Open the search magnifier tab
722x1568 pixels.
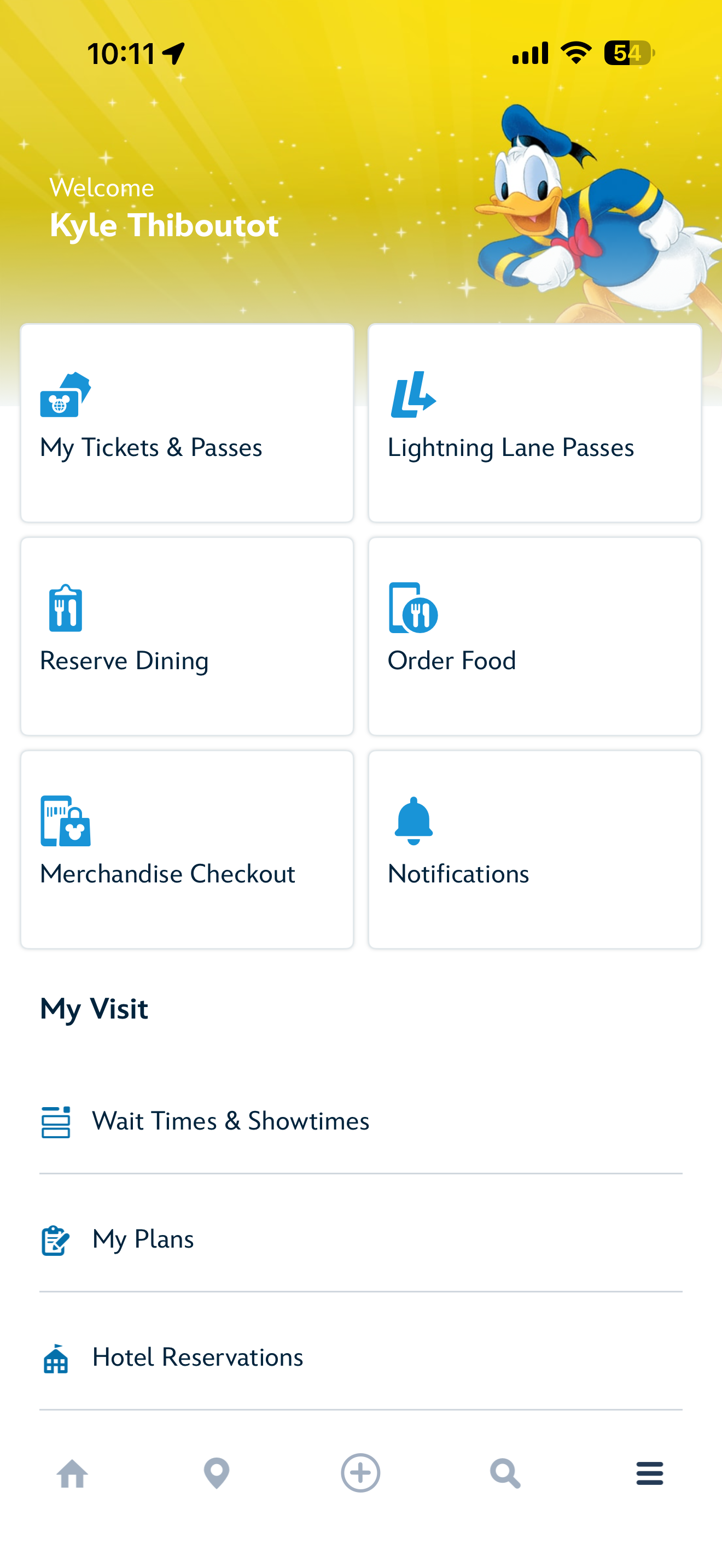pyautogui.click(x=505, y=1473)
